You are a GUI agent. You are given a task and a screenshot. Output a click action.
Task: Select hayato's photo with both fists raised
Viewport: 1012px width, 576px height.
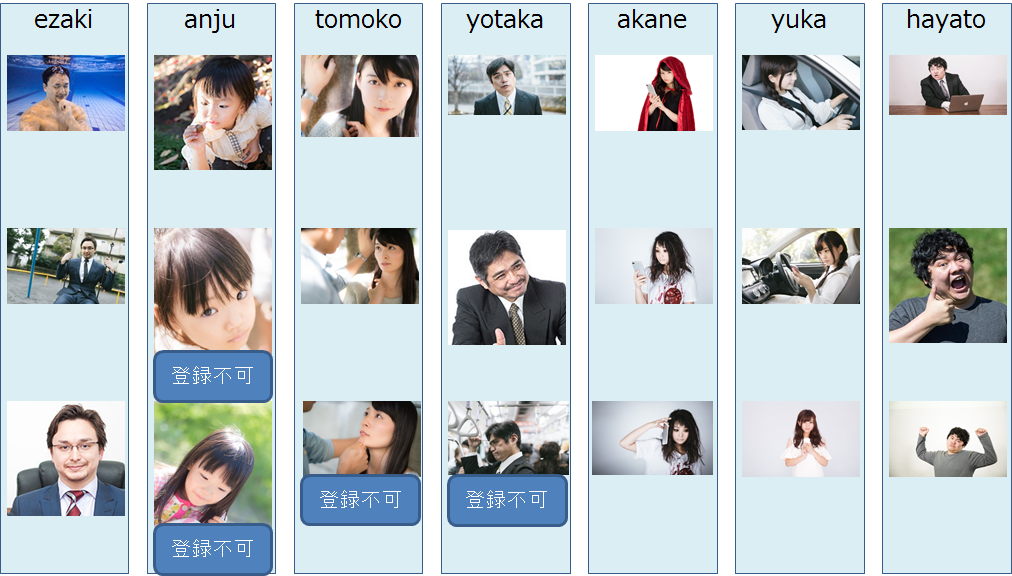[948, 439]
